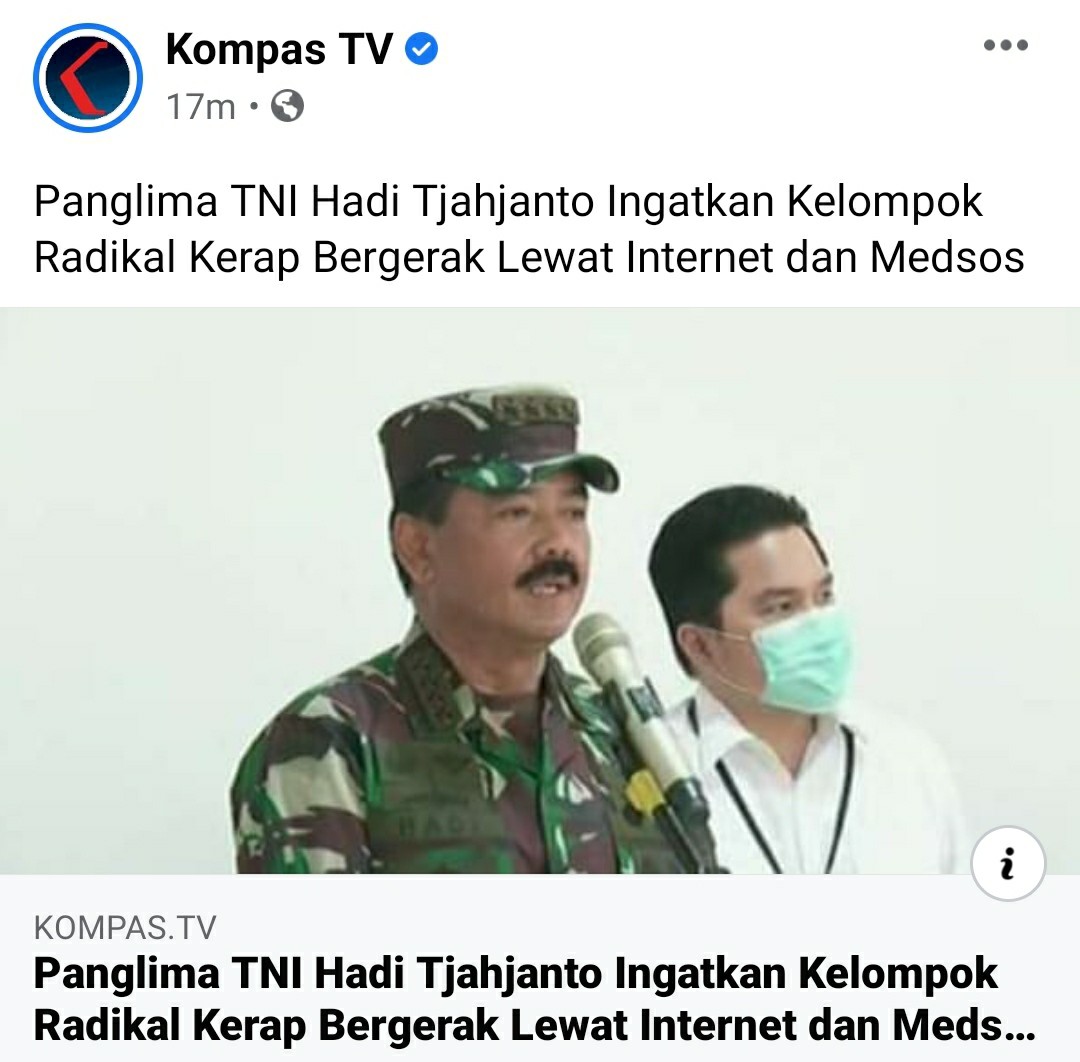Image resolution: width=1080 pixels, height=1062 pixels.
Task: Open the Kompas TV profile picture
Action: [x=88, y=78]
